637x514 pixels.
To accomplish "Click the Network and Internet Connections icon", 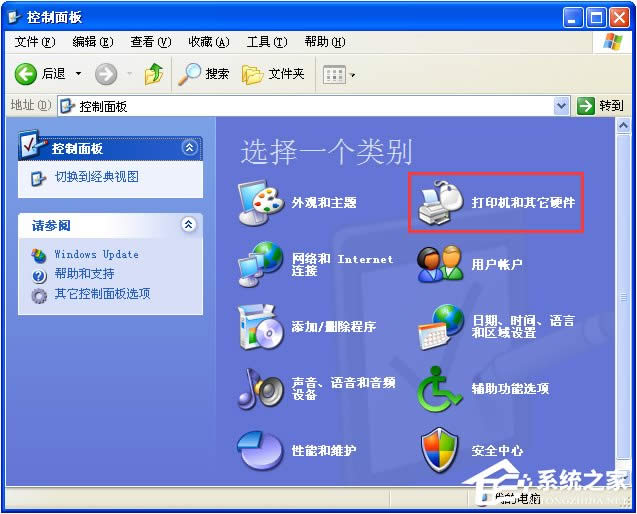I will tap(261, 264).
